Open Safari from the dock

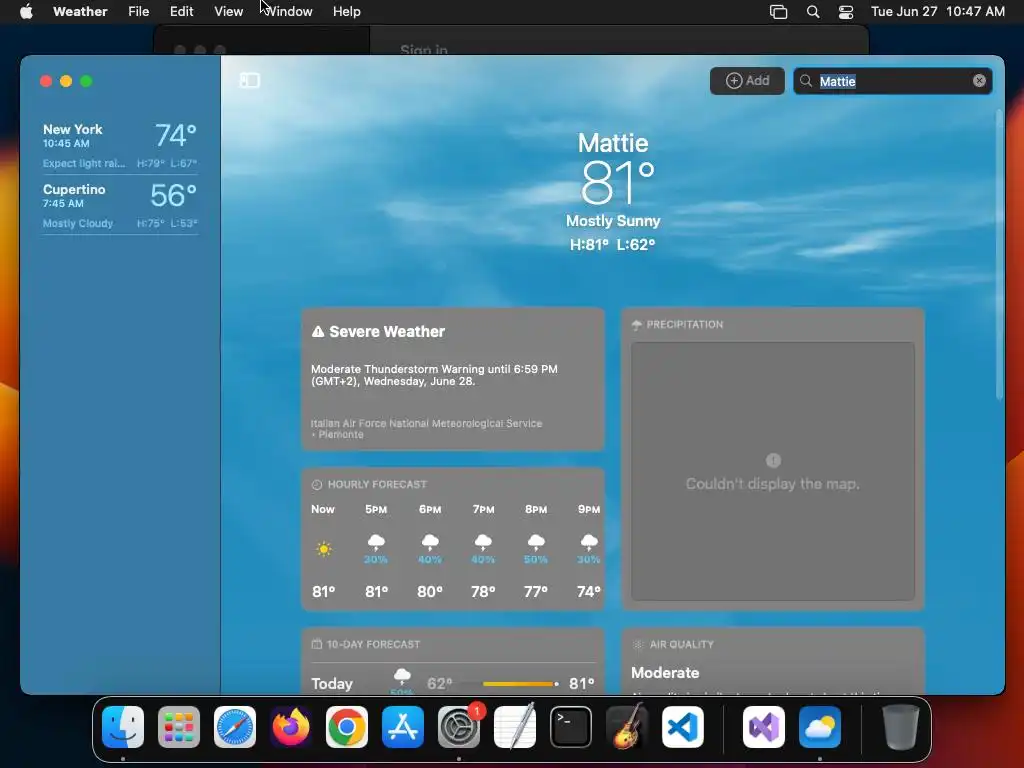235,727
